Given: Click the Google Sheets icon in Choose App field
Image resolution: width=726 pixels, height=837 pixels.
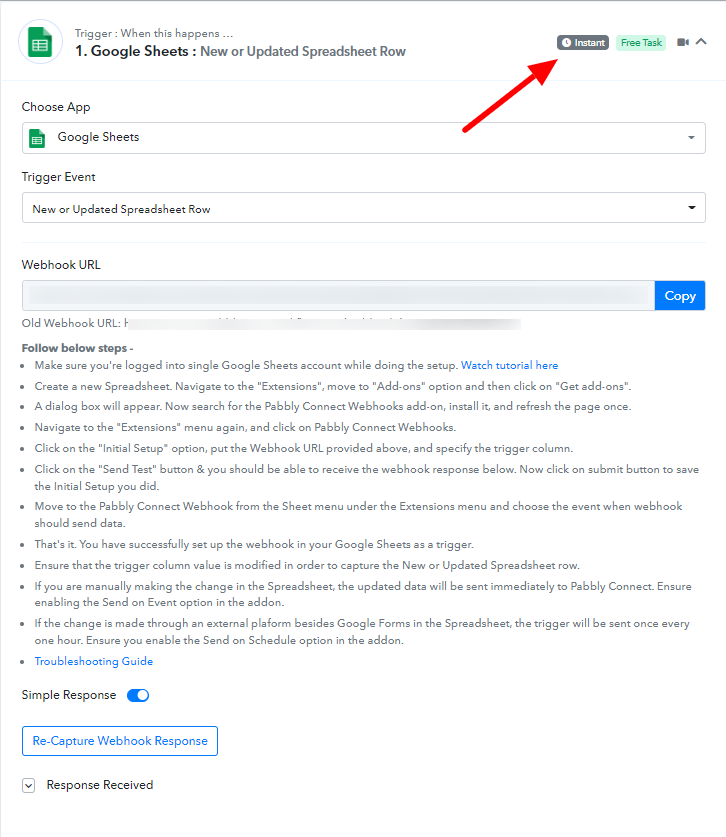Looking at the screenshot, I should pyautogui.click(x=37, y=138).
